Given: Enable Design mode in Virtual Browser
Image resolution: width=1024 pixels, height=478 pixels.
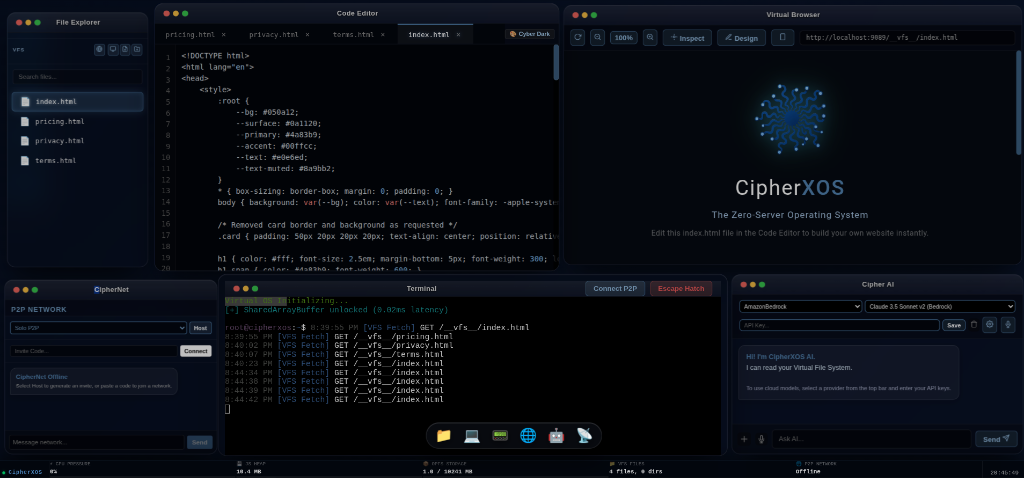Looking at the screenshot, I should click(x=741, y=38).
